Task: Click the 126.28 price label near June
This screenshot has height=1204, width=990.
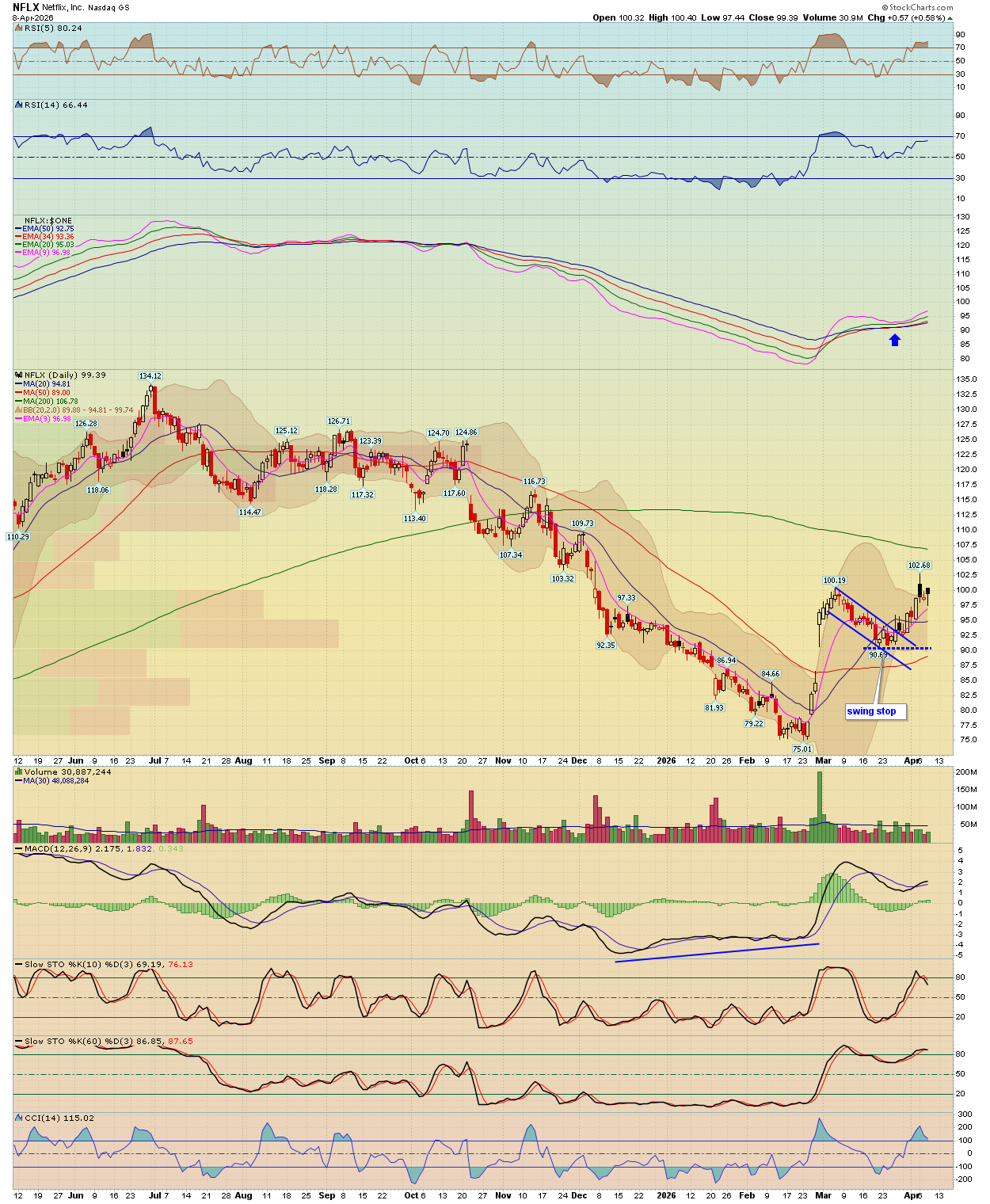Action: pos(86,424)
